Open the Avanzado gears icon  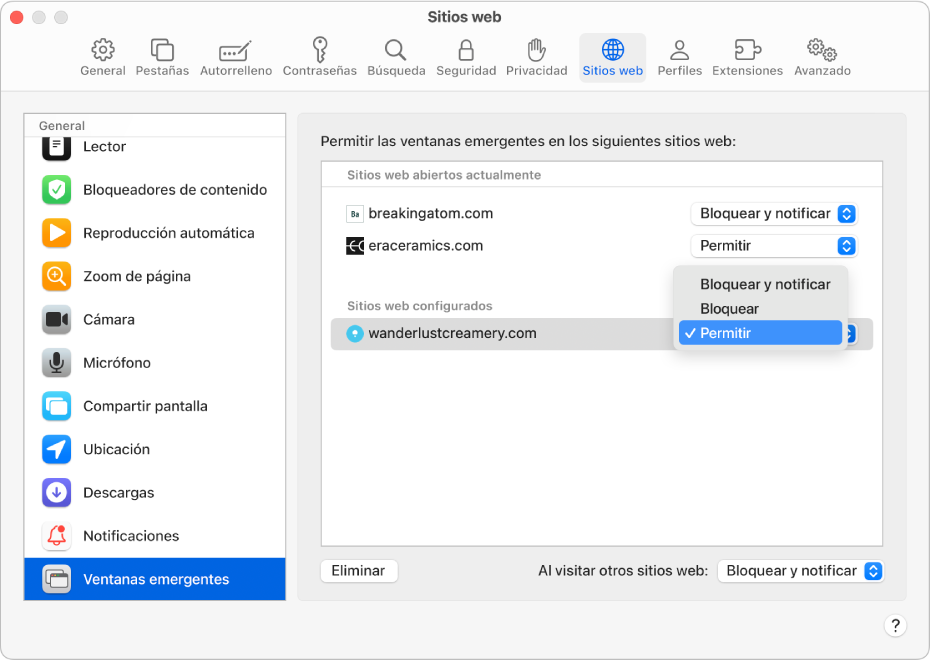pos(822,50)
